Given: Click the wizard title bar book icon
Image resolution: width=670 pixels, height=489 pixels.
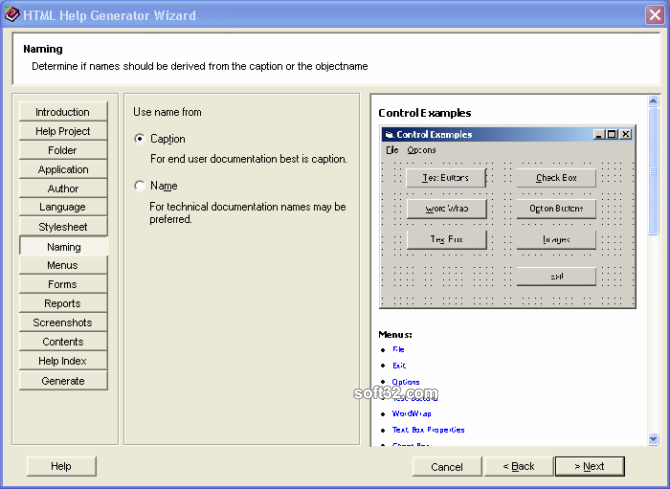Looking at the screenshot, I should click(x=12, y=14).
